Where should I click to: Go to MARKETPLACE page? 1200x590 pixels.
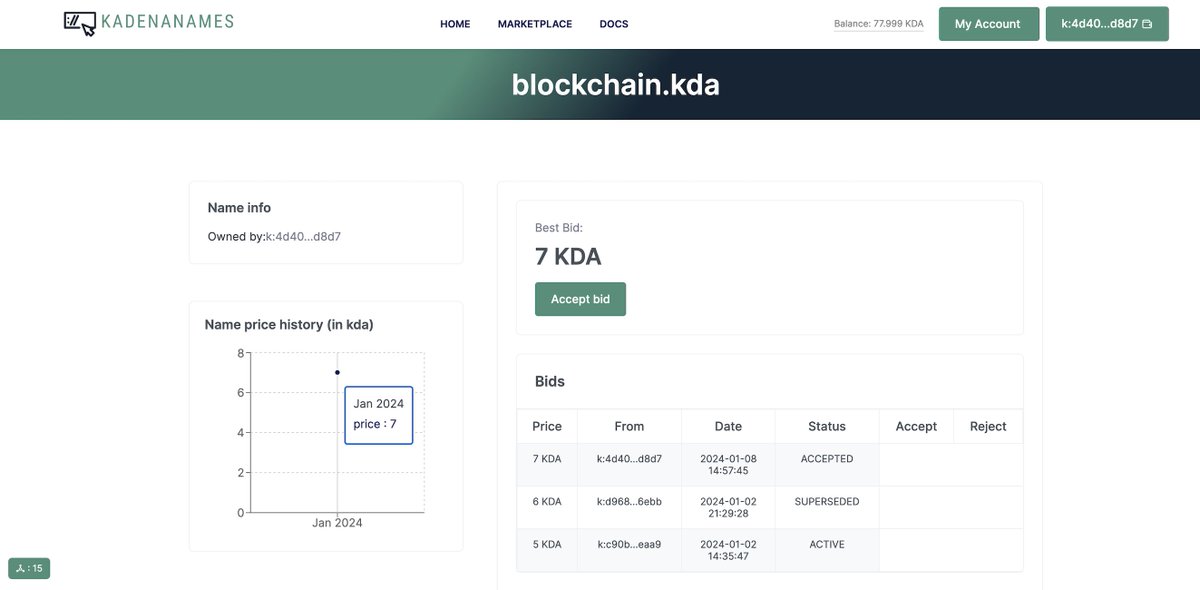coord(535,24)
